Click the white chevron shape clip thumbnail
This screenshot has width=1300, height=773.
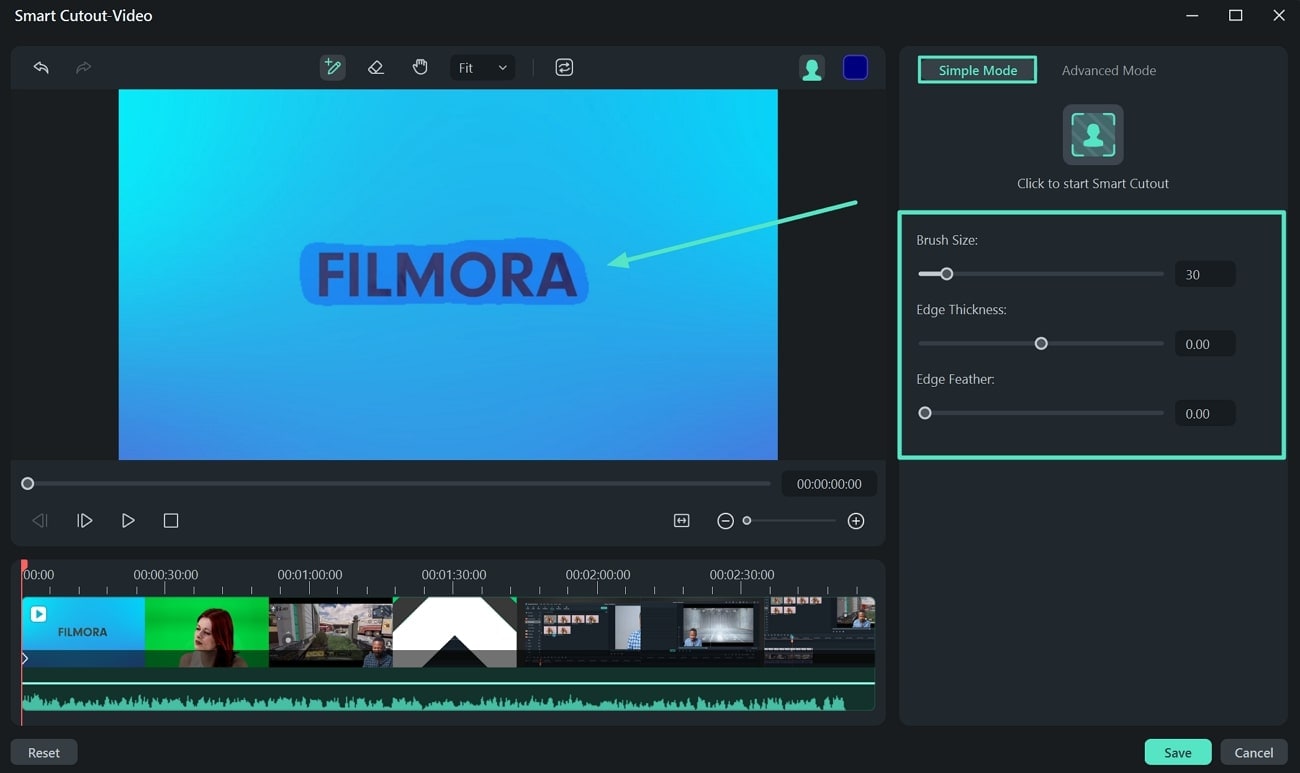(455, 632)
